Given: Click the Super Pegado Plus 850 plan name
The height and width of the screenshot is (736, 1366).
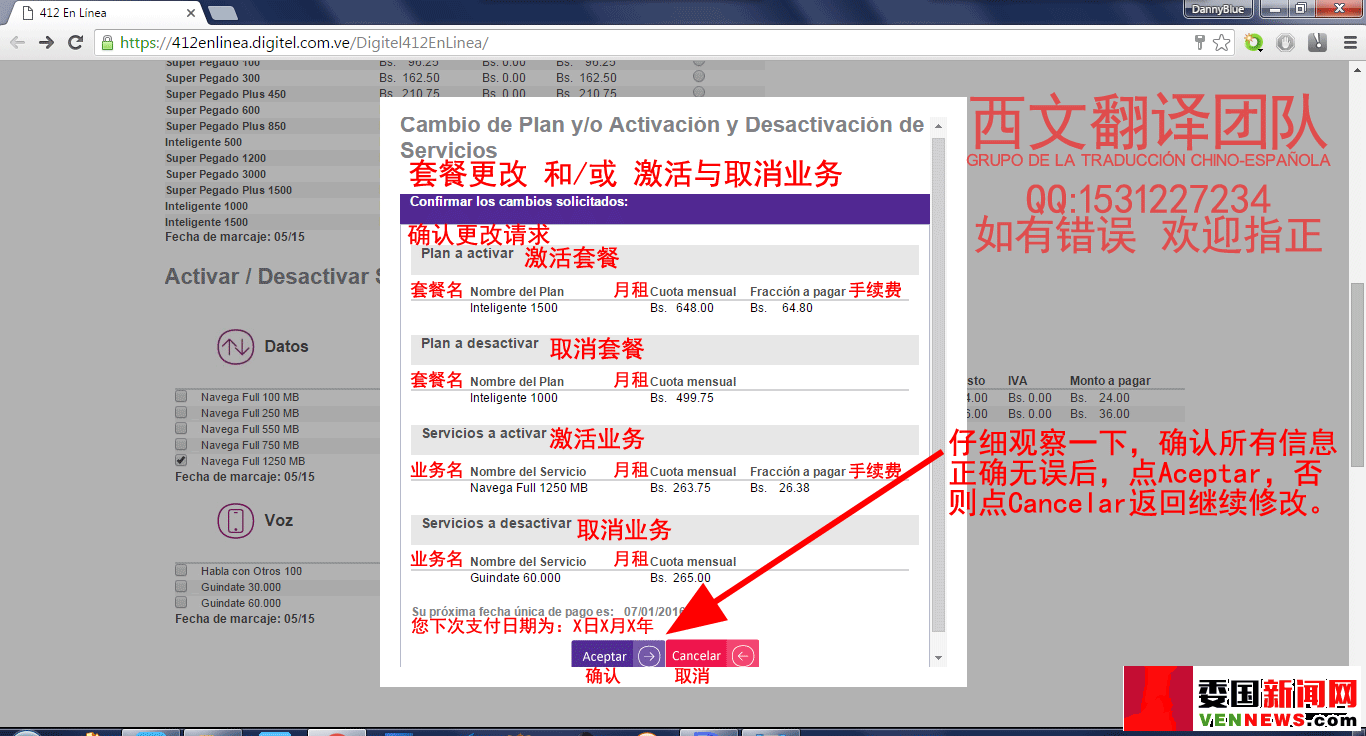Looking at the screenshot, I should click(226, 126).
